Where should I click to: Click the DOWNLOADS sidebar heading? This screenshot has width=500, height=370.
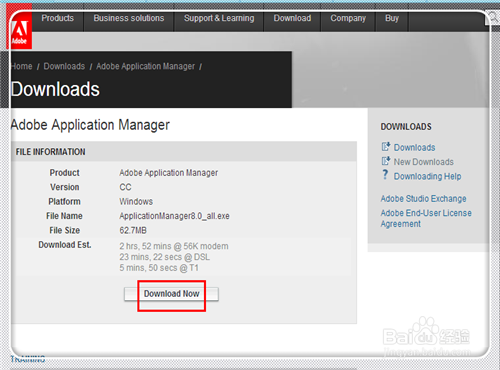click(406, 127)
